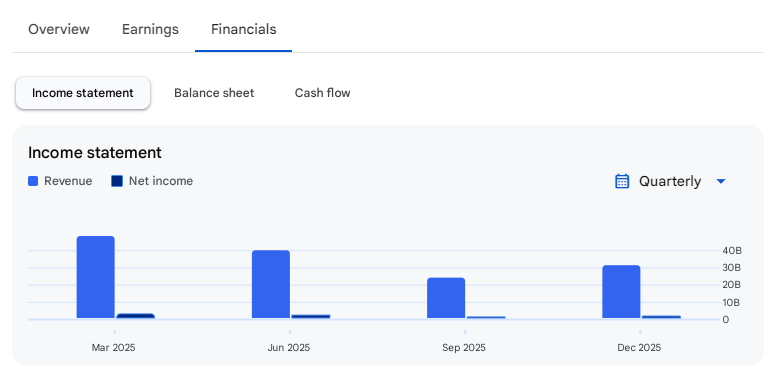Click the 40B axis value
The height and width of the screenshot is (375, 780).
click(732, 250)
